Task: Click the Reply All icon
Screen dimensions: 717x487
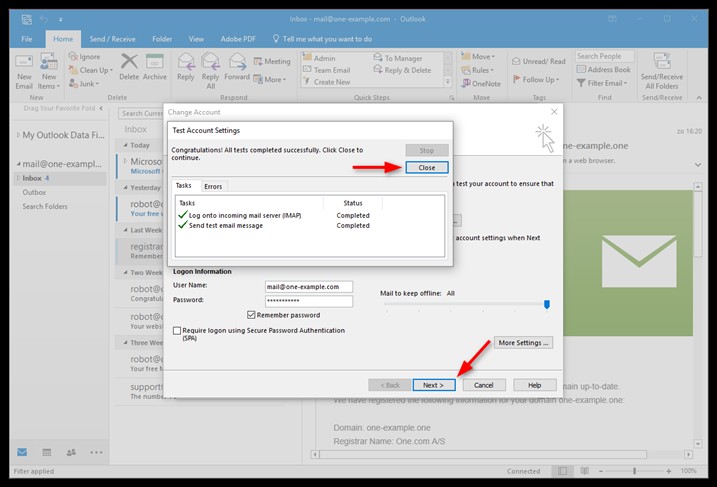Action: (x=210, y=61)
